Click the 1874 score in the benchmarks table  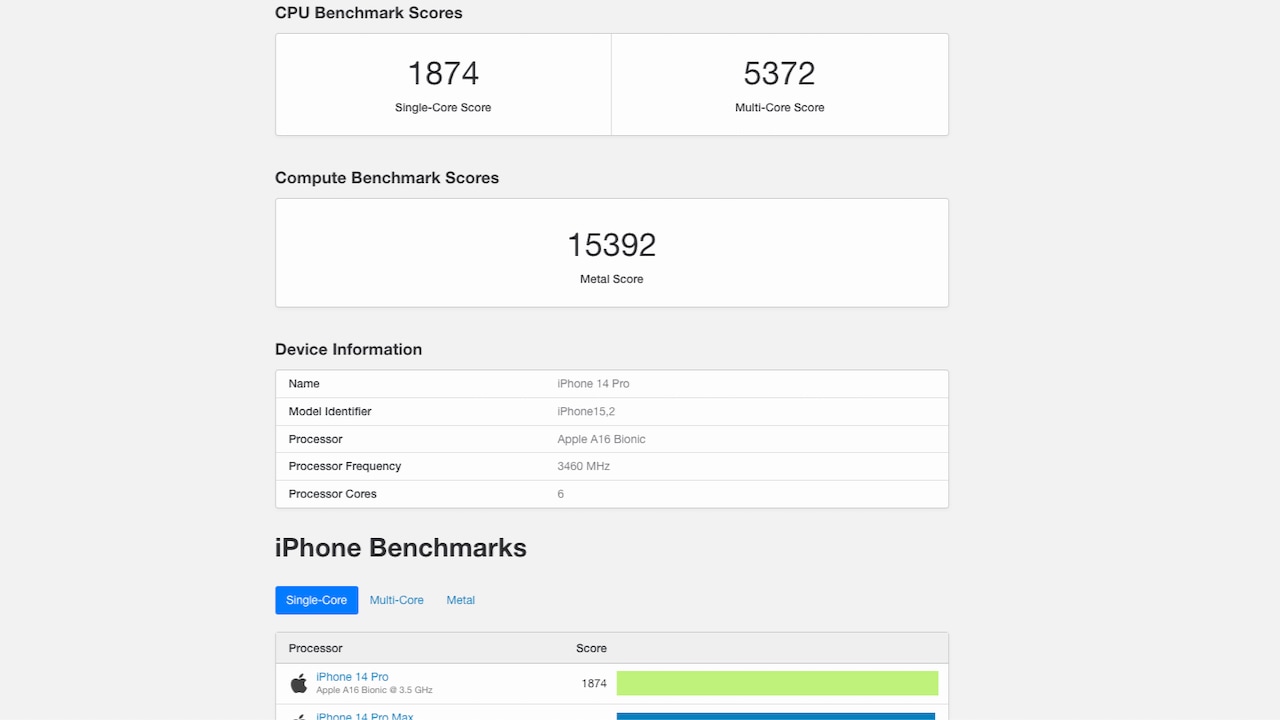[593, 684]
